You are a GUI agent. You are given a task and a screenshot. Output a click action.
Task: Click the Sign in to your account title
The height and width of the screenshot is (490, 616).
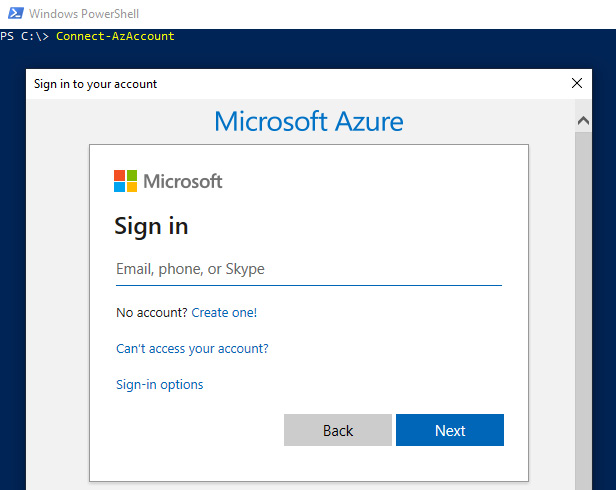coord(95,84)
